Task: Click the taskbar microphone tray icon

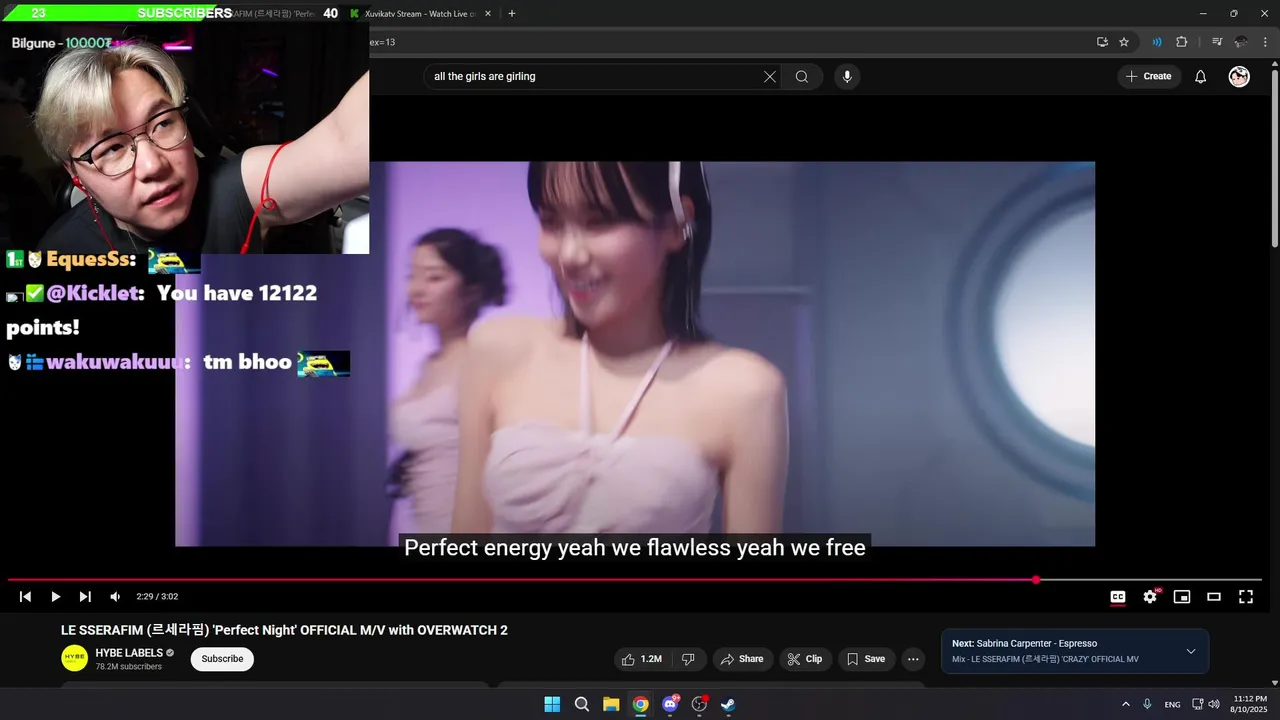Action: pyautogui.click(x=1147, y=704)
